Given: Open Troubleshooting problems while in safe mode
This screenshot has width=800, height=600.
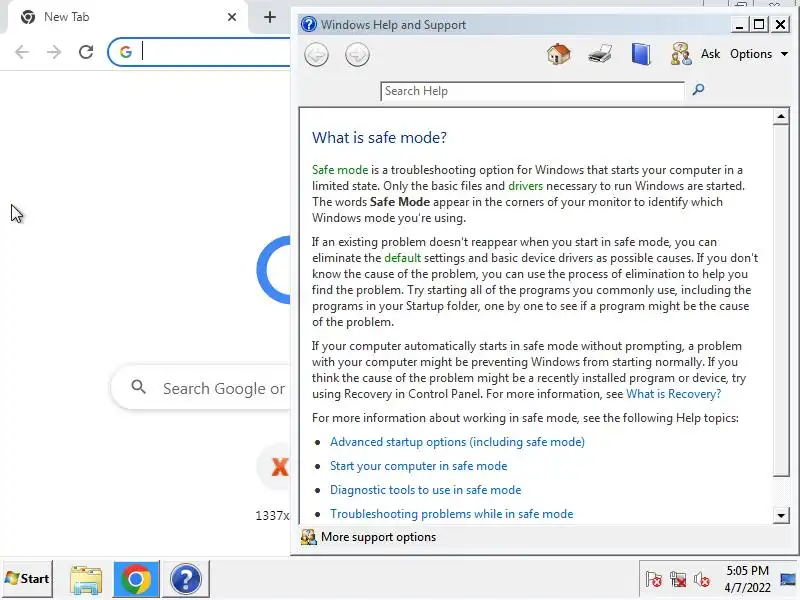Looking at the screenshot, I should tap(452, 514).
